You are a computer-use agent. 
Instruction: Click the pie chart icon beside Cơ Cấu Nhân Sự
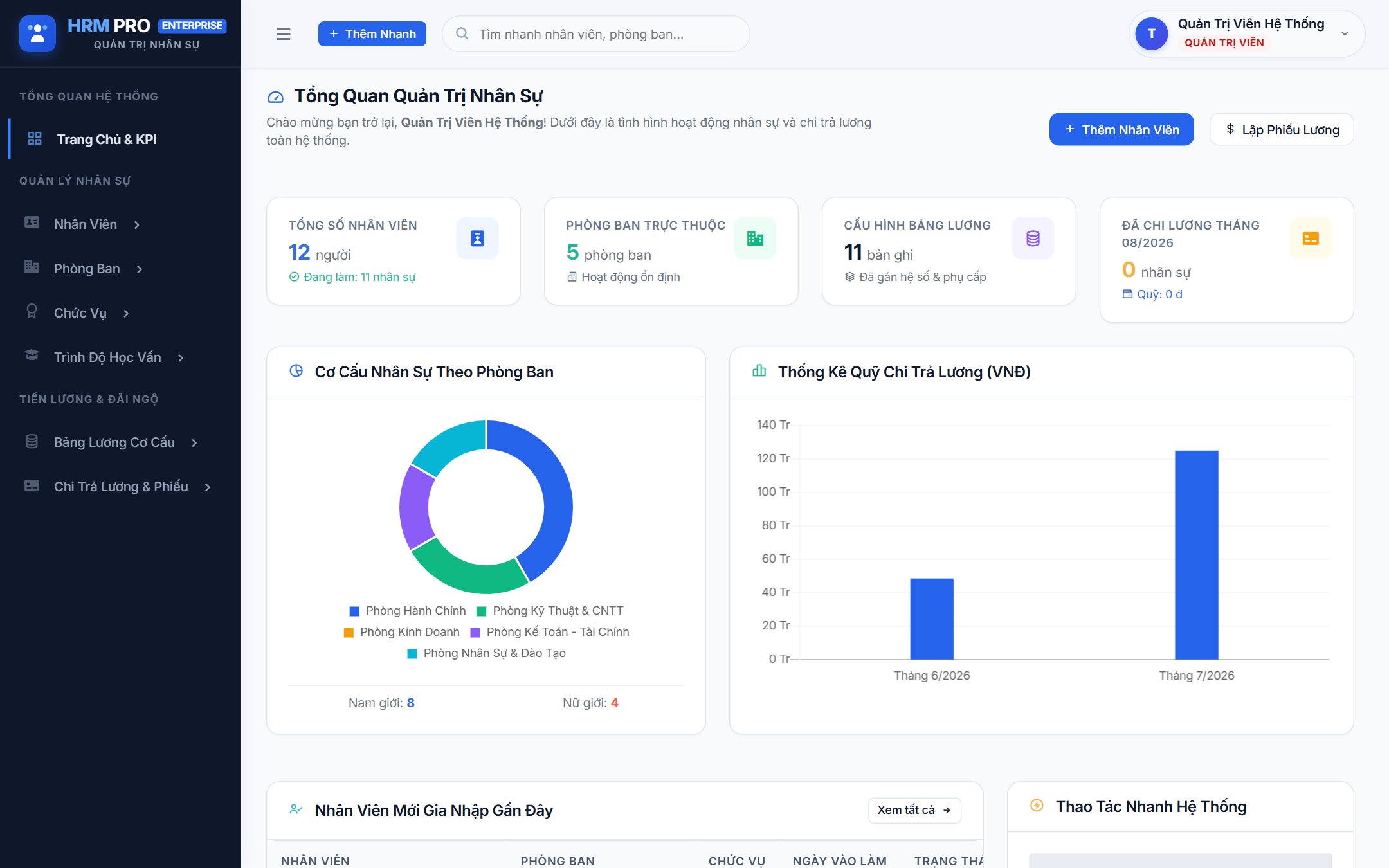point(296,371)
